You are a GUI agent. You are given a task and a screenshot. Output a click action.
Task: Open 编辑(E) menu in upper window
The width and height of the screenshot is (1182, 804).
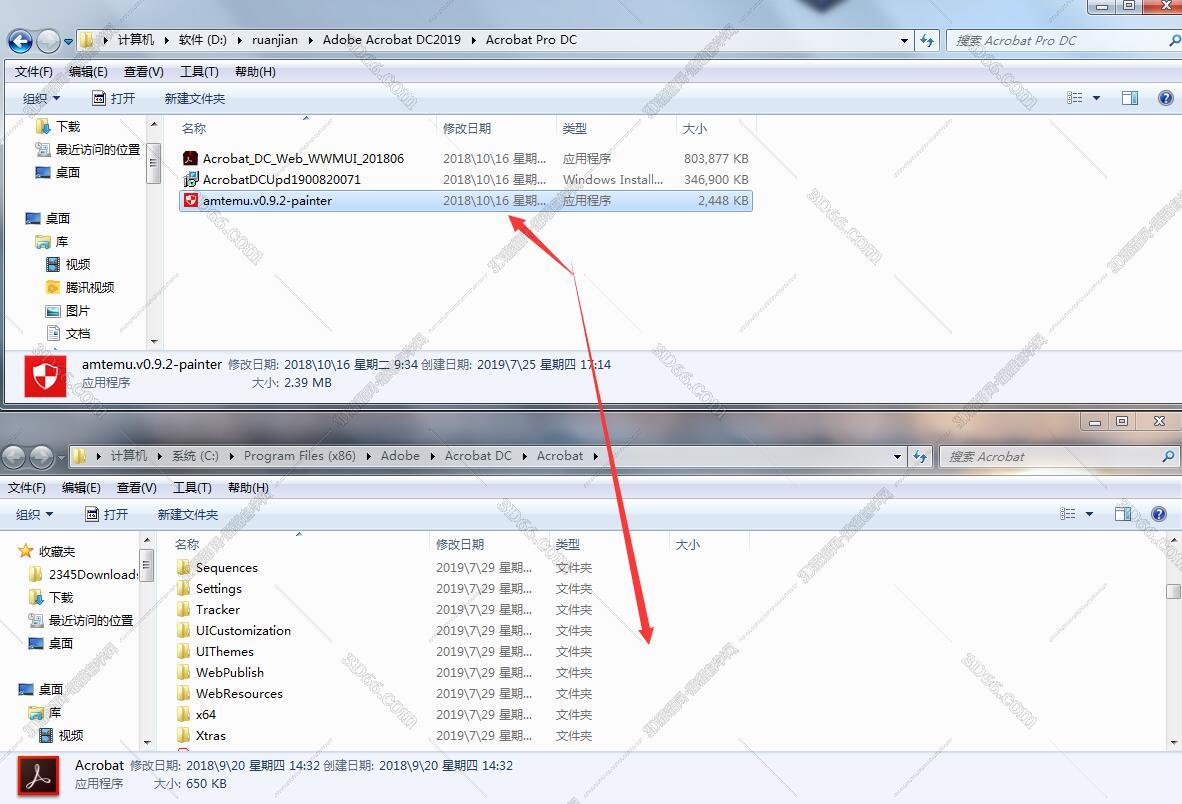87,72
